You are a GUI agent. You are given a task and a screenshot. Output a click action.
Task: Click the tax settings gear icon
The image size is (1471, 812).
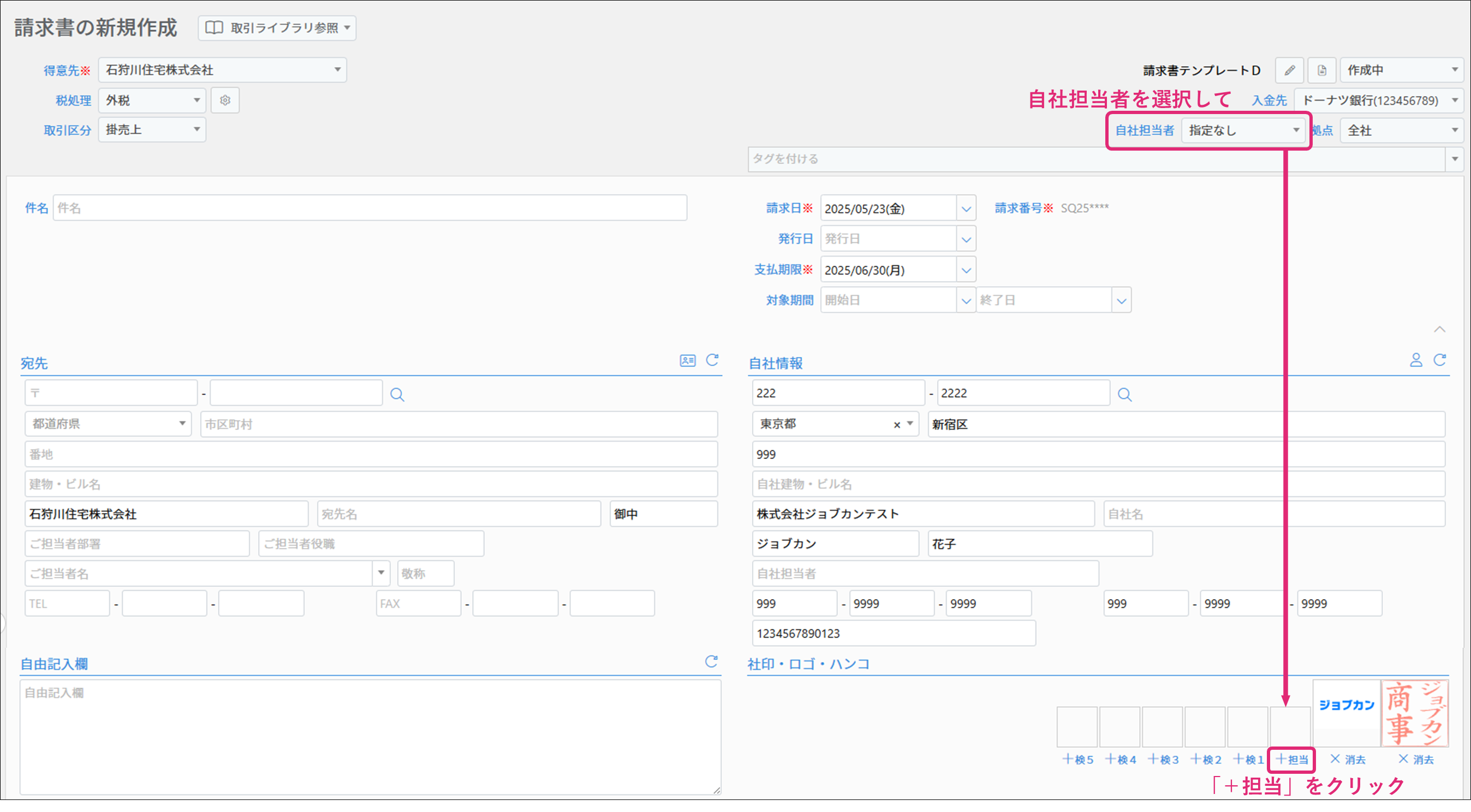[225, 100]
